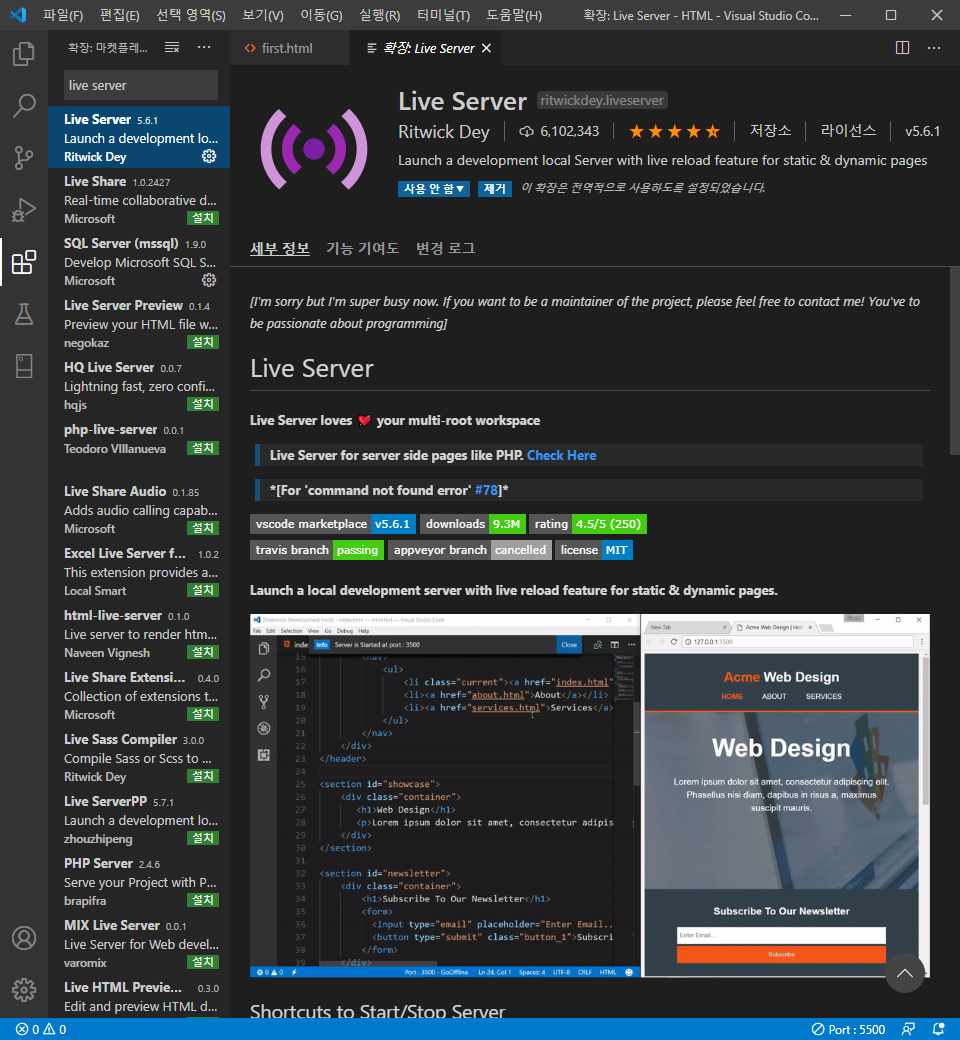Open the Run and Debug view
960x1040 pixels.
(x=24, y=210)
